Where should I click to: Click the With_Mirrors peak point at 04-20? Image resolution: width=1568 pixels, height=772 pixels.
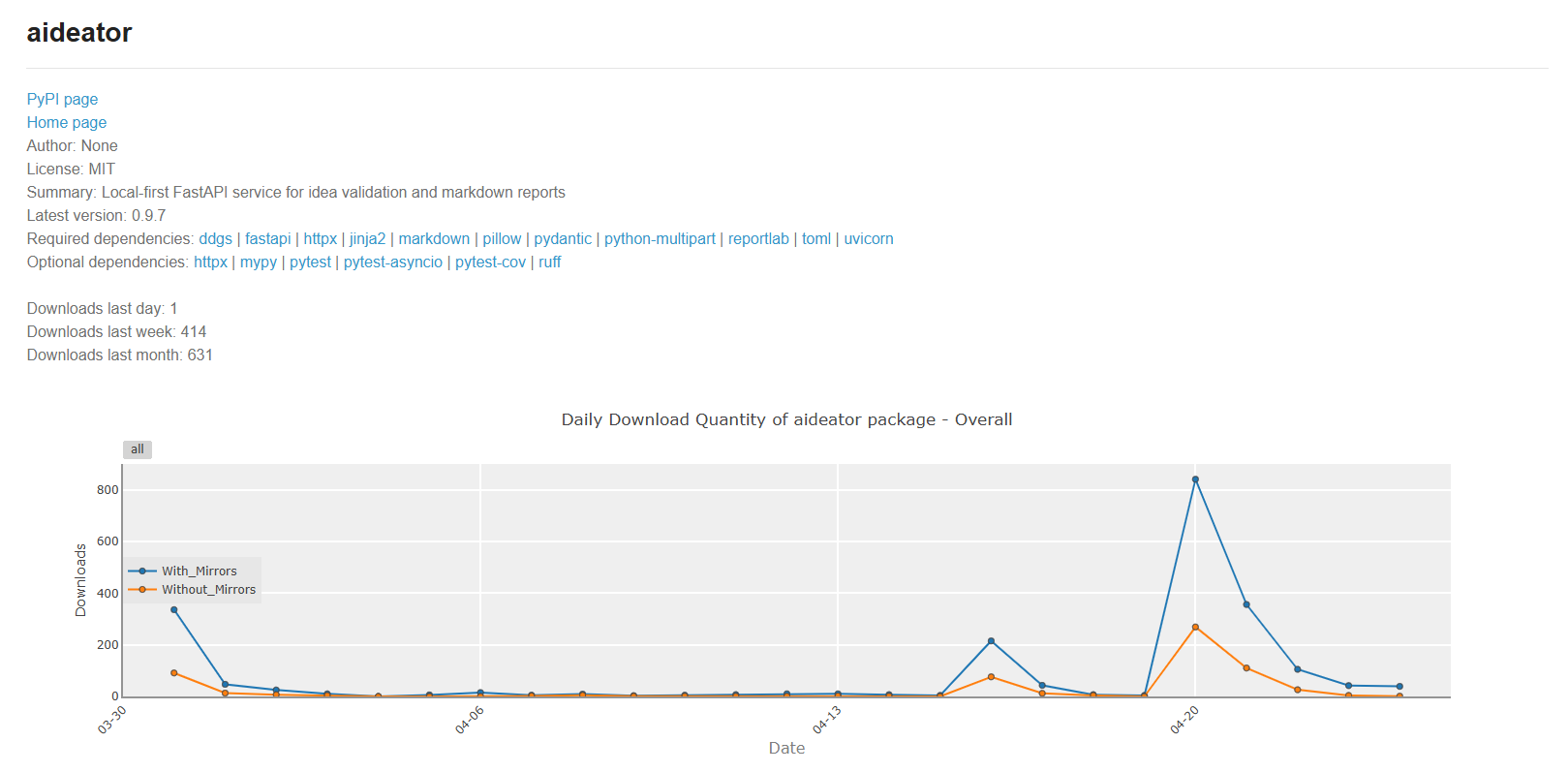[1195, 479]
